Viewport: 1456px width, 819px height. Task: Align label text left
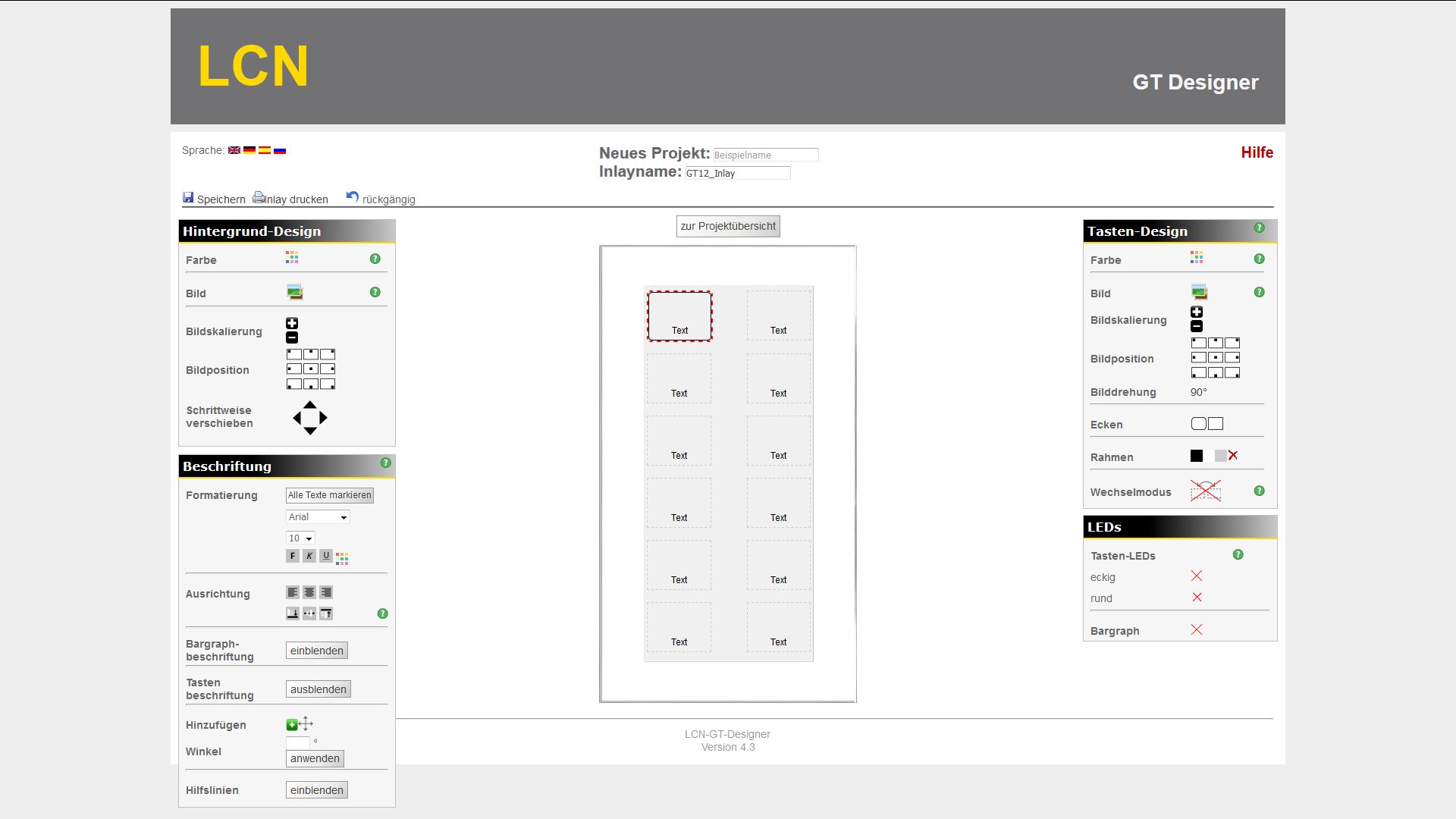pyautogui.click(x=293, y=592)
